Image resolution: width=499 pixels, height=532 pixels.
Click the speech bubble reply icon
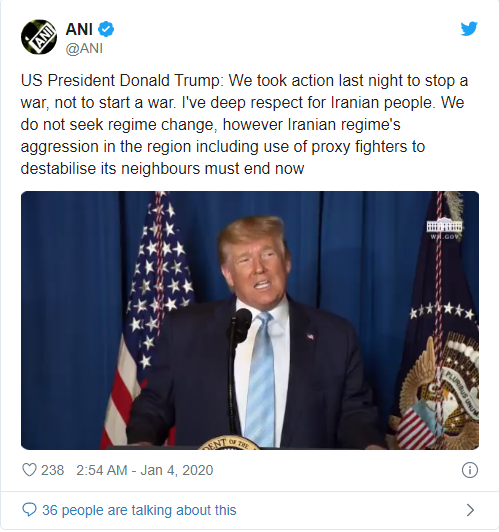pos(29,511)
